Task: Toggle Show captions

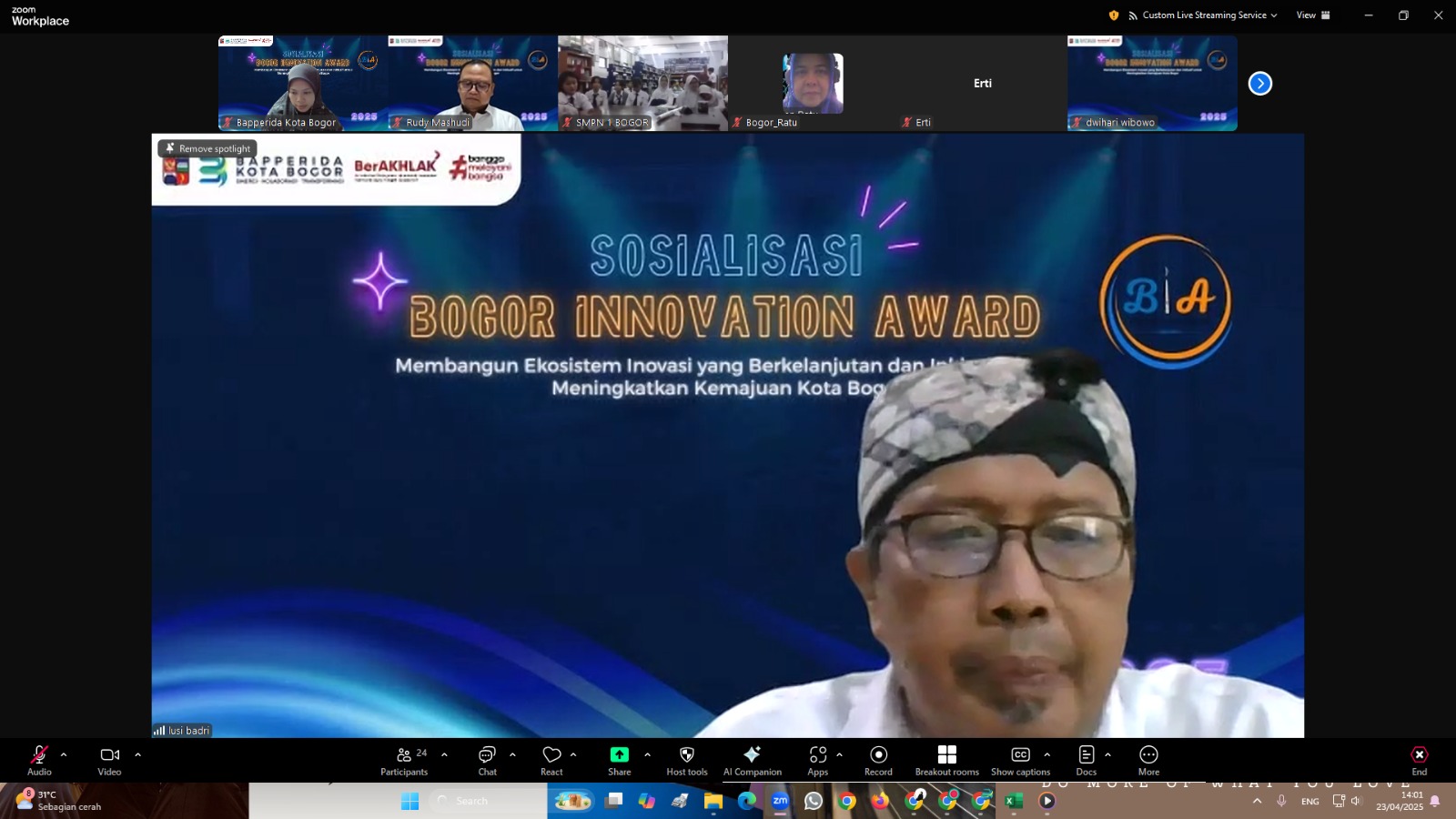Action: coord(1020,761)
